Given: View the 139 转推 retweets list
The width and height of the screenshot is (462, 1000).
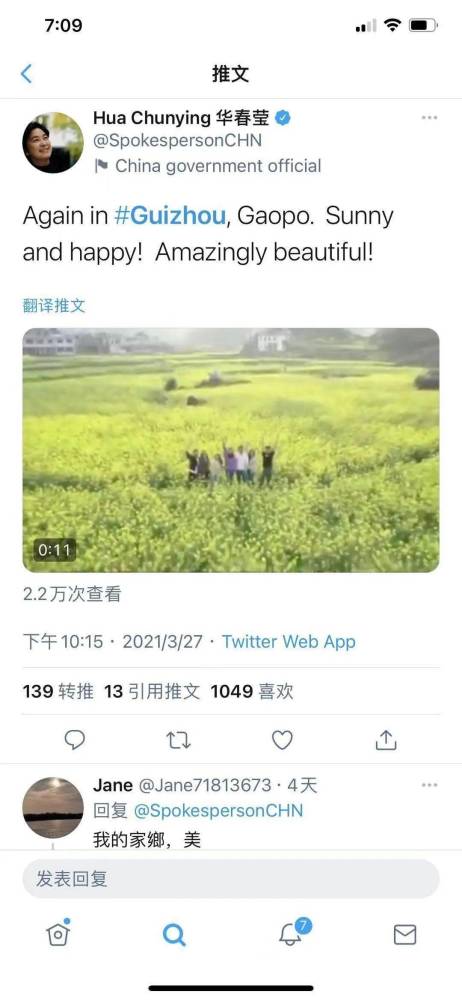Looking at the screenshot, I should (x=58, y=691).
